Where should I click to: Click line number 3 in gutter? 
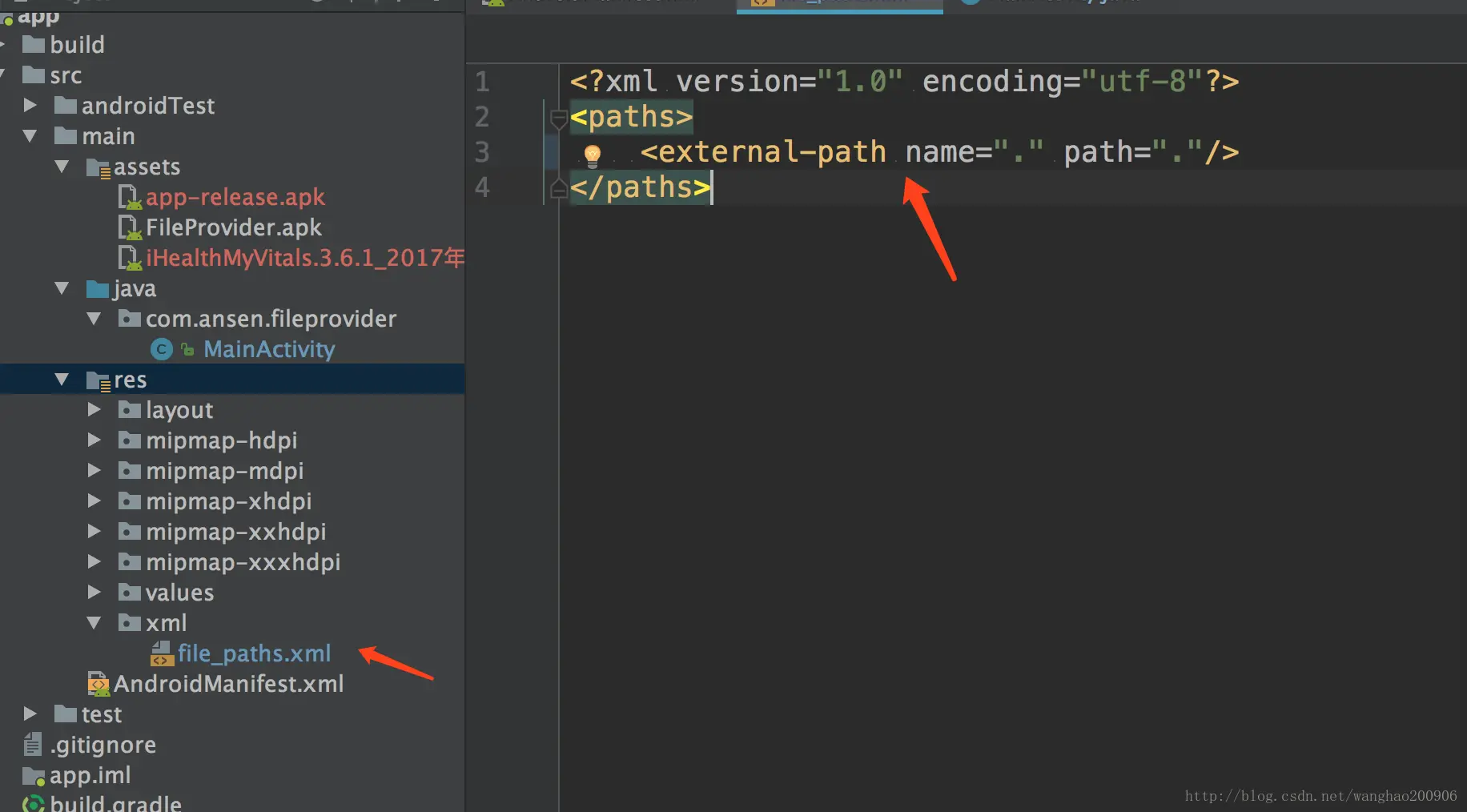pos(482,152)
